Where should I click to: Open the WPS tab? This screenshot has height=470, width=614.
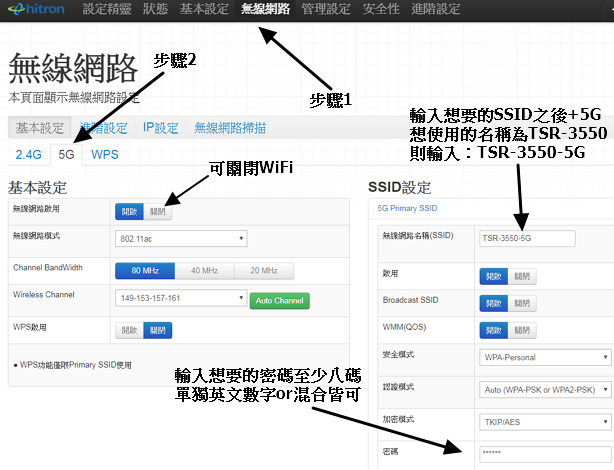tap(105, 154)
